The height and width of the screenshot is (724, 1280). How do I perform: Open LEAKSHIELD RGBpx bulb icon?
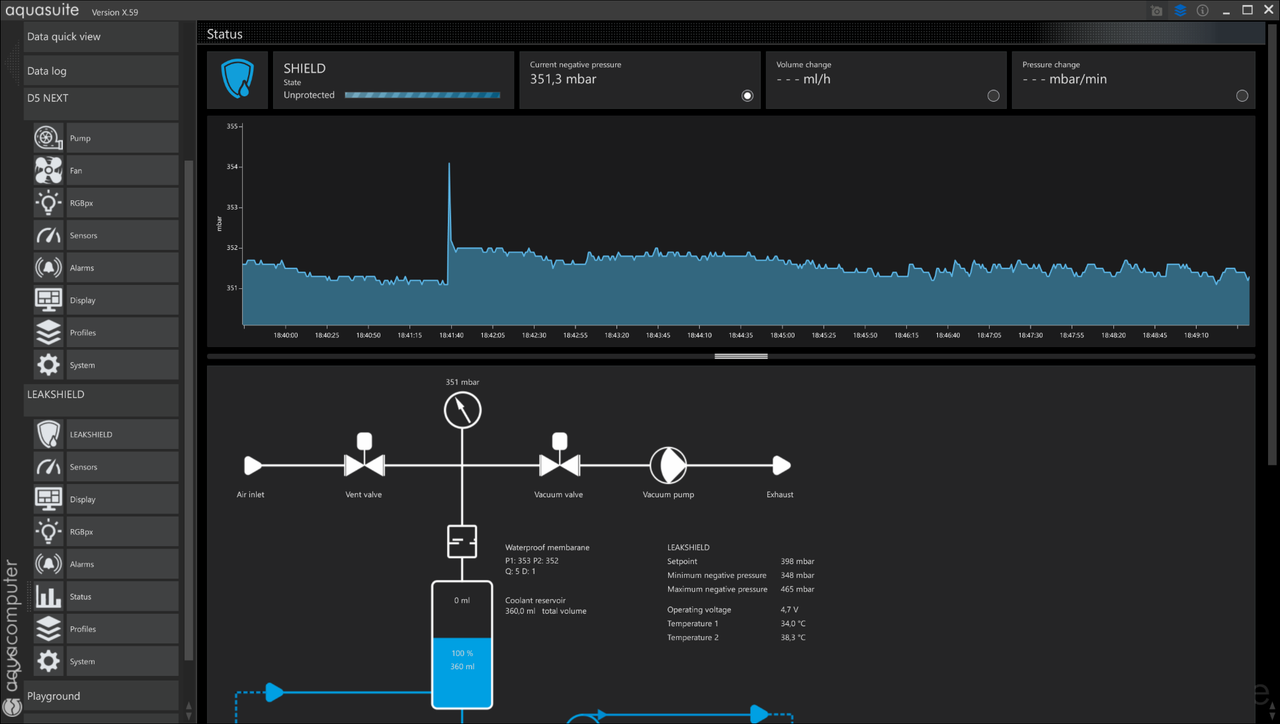(48, 532)
